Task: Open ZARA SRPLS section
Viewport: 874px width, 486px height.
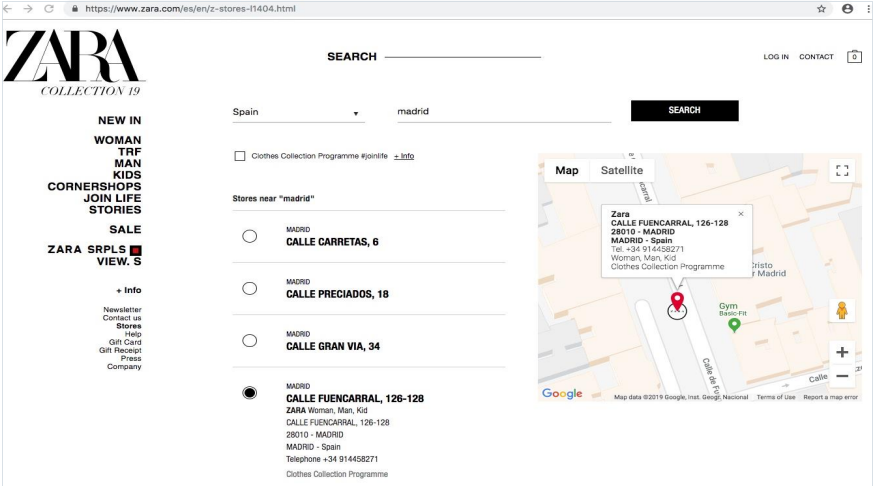Action: coord(87,249)
